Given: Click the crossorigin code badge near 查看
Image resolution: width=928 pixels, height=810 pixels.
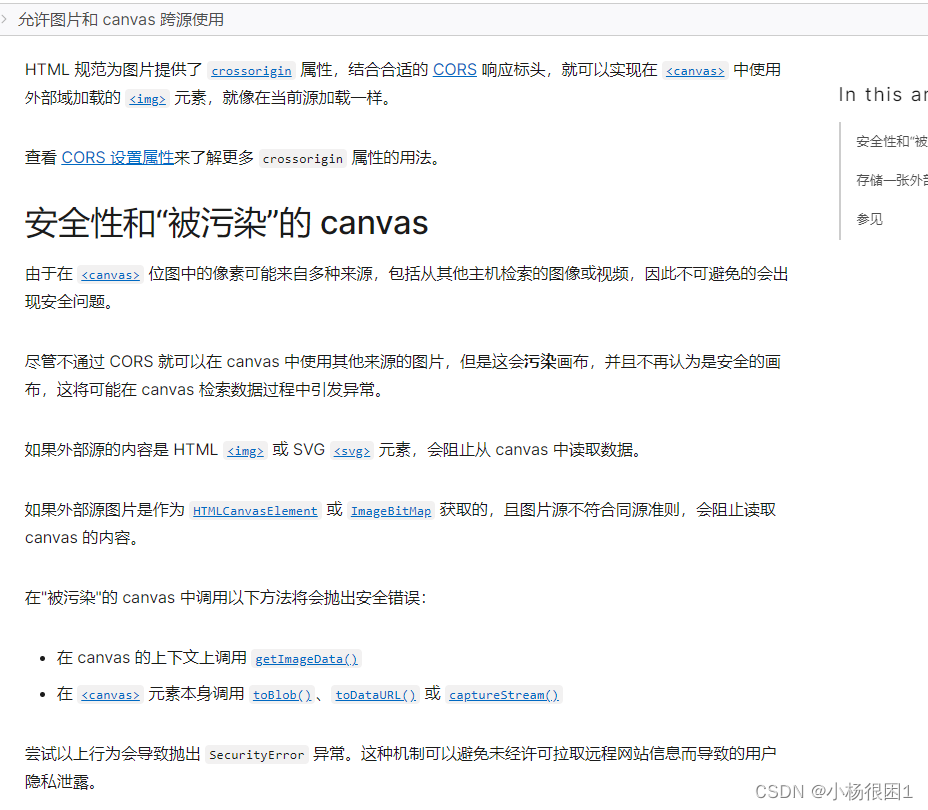Looking at the screenshot, I should tap(302, 158).
